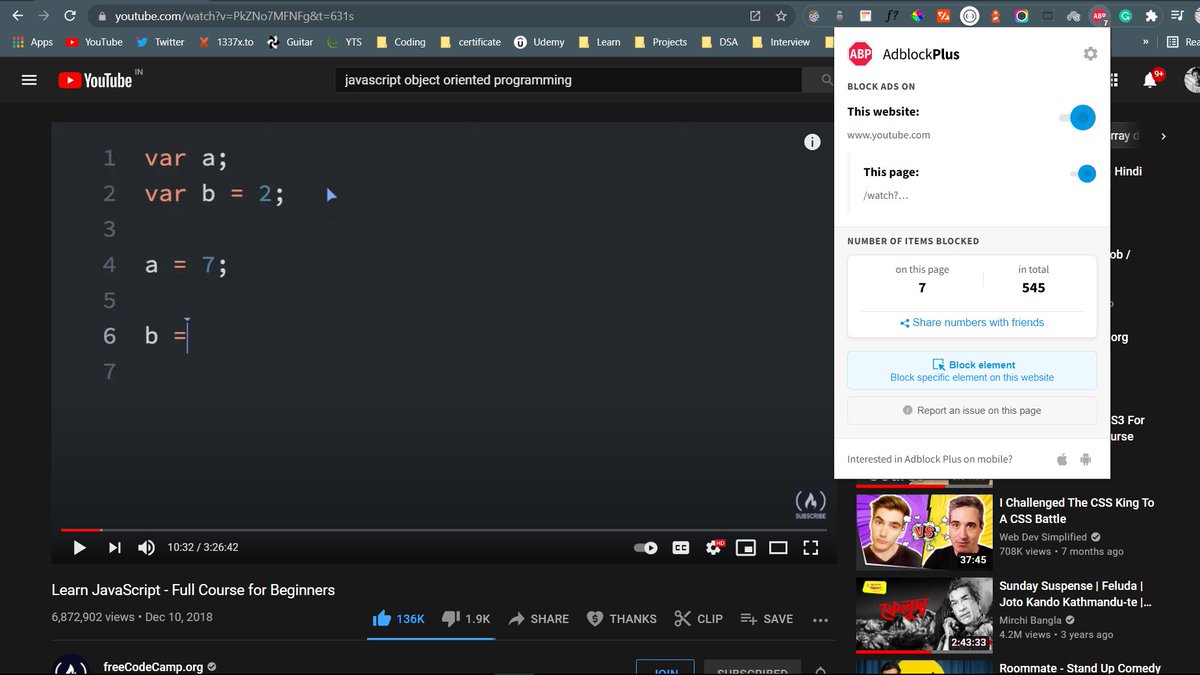Click the YouTube address bar URL

point(234,17)
